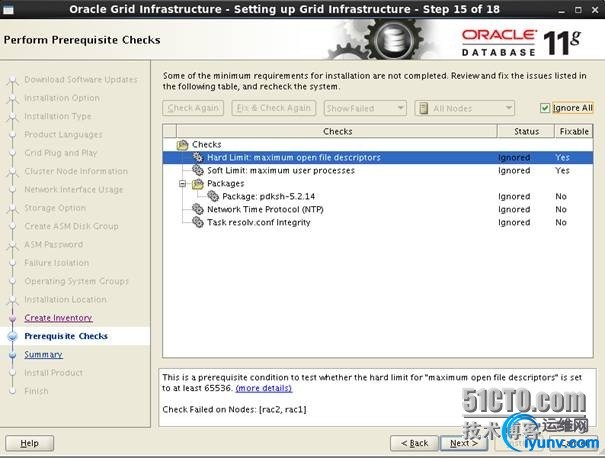Screen dimensions: 605x459
Task: Click the Help button
Action: [30, 443]
